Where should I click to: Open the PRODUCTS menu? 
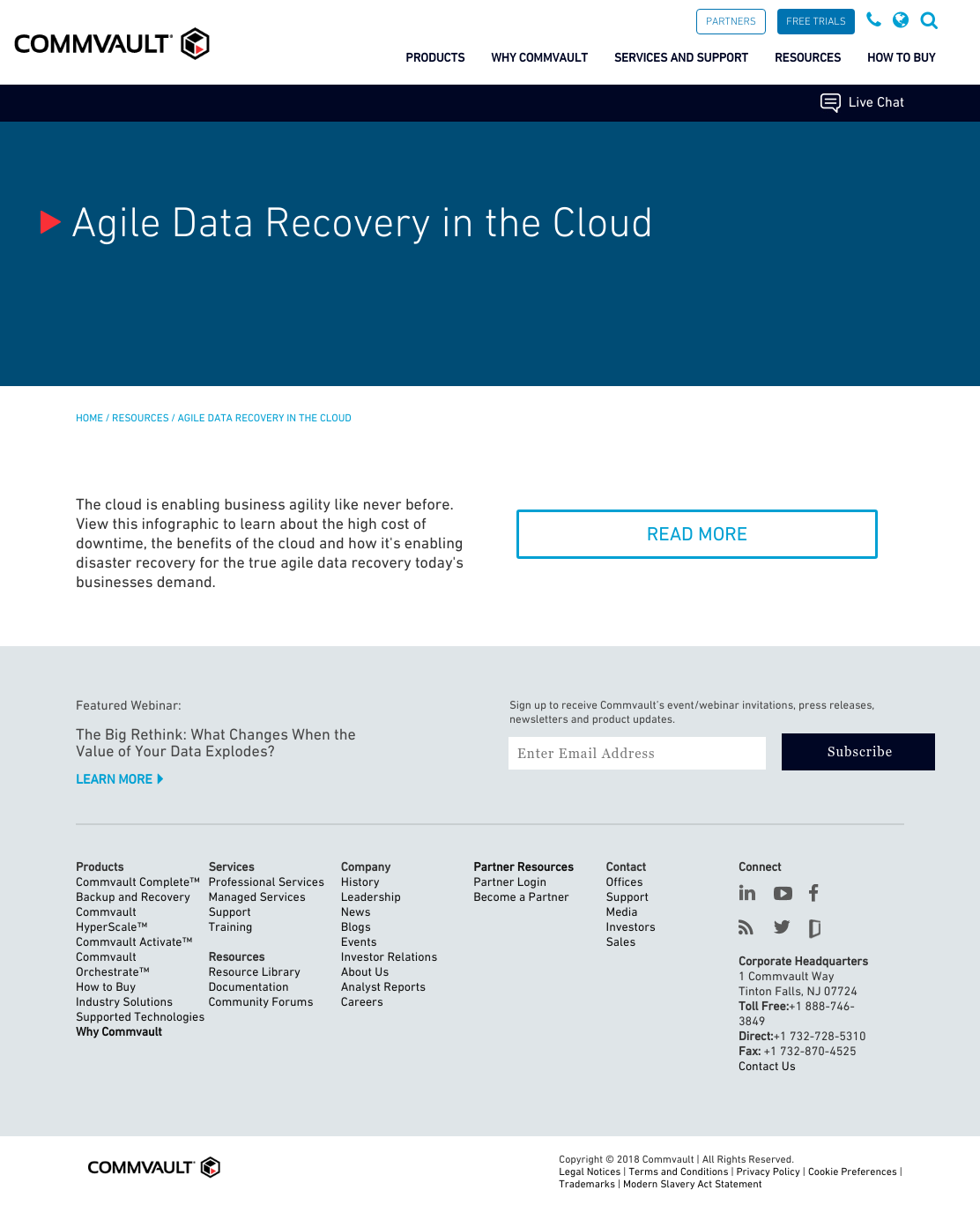pos(435,57)
